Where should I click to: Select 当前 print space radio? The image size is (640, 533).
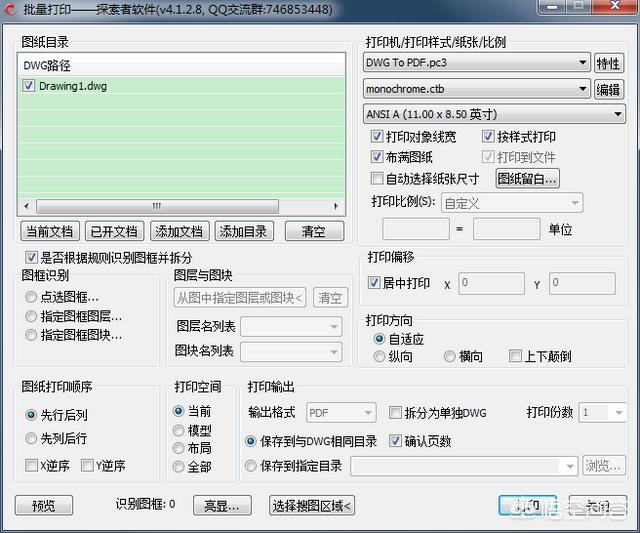pos(178,411)
